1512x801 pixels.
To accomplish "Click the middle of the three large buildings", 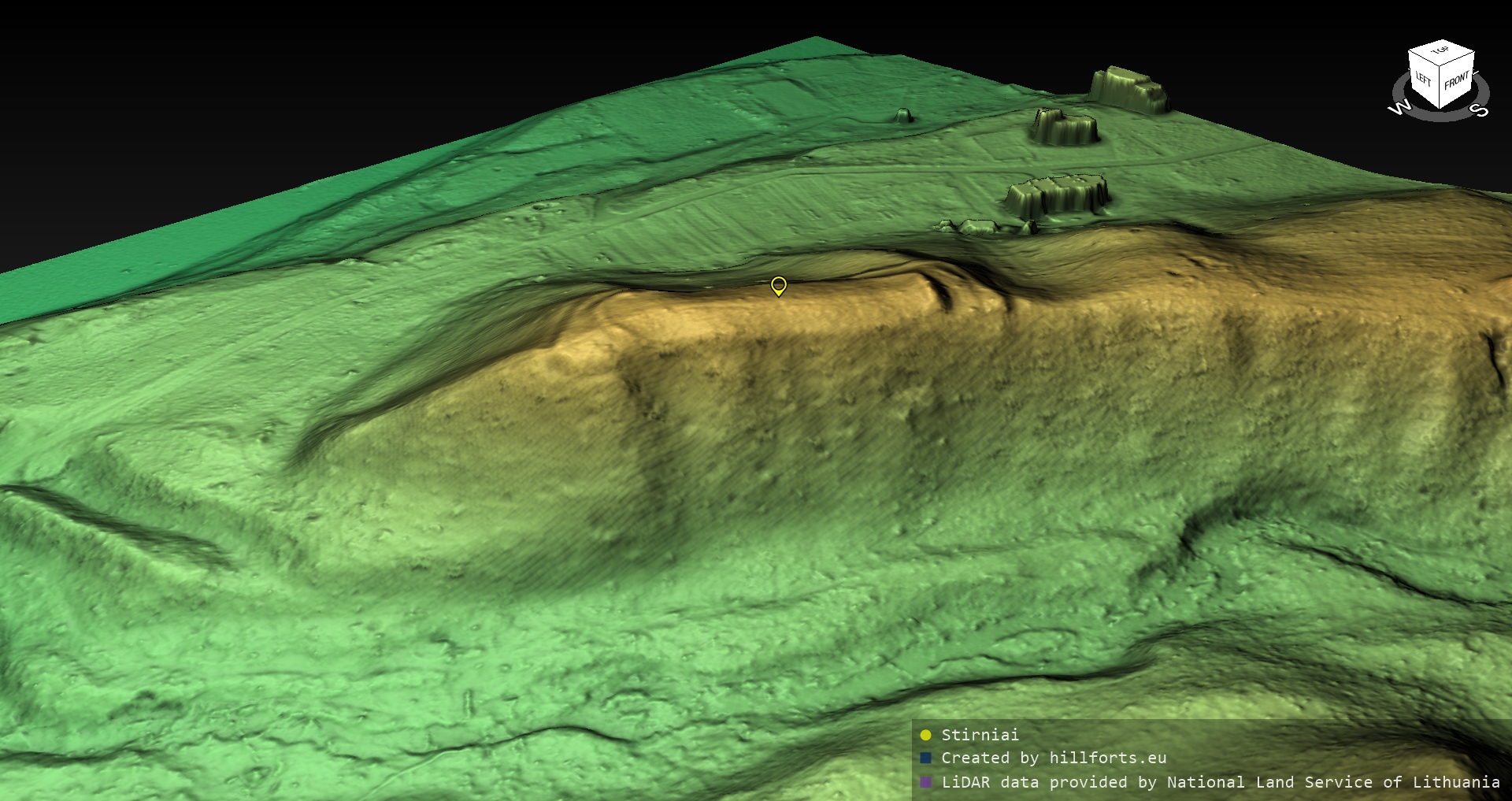I will tap(1063, 127).
